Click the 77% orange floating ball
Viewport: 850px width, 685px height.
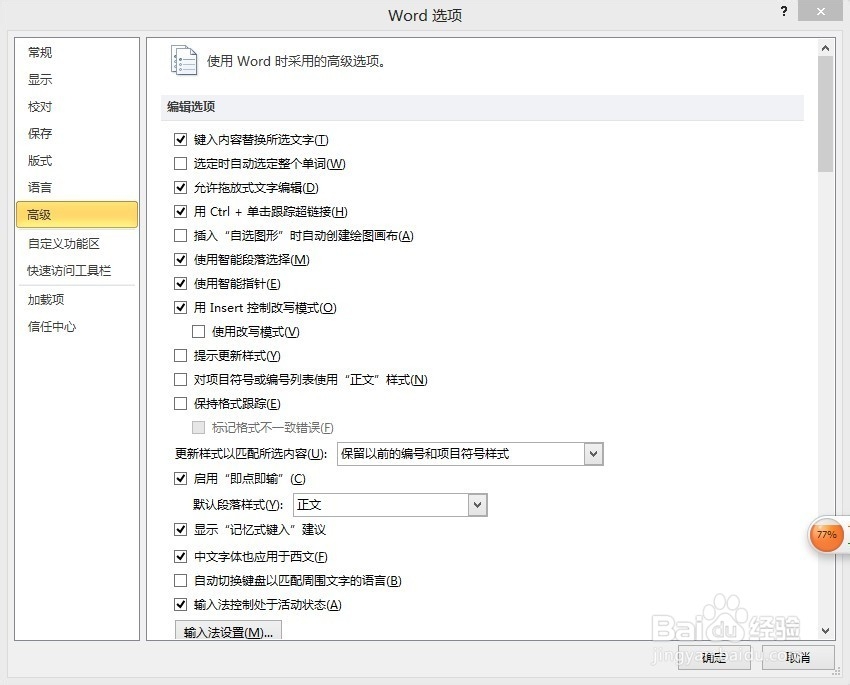(x=826, y=535)
